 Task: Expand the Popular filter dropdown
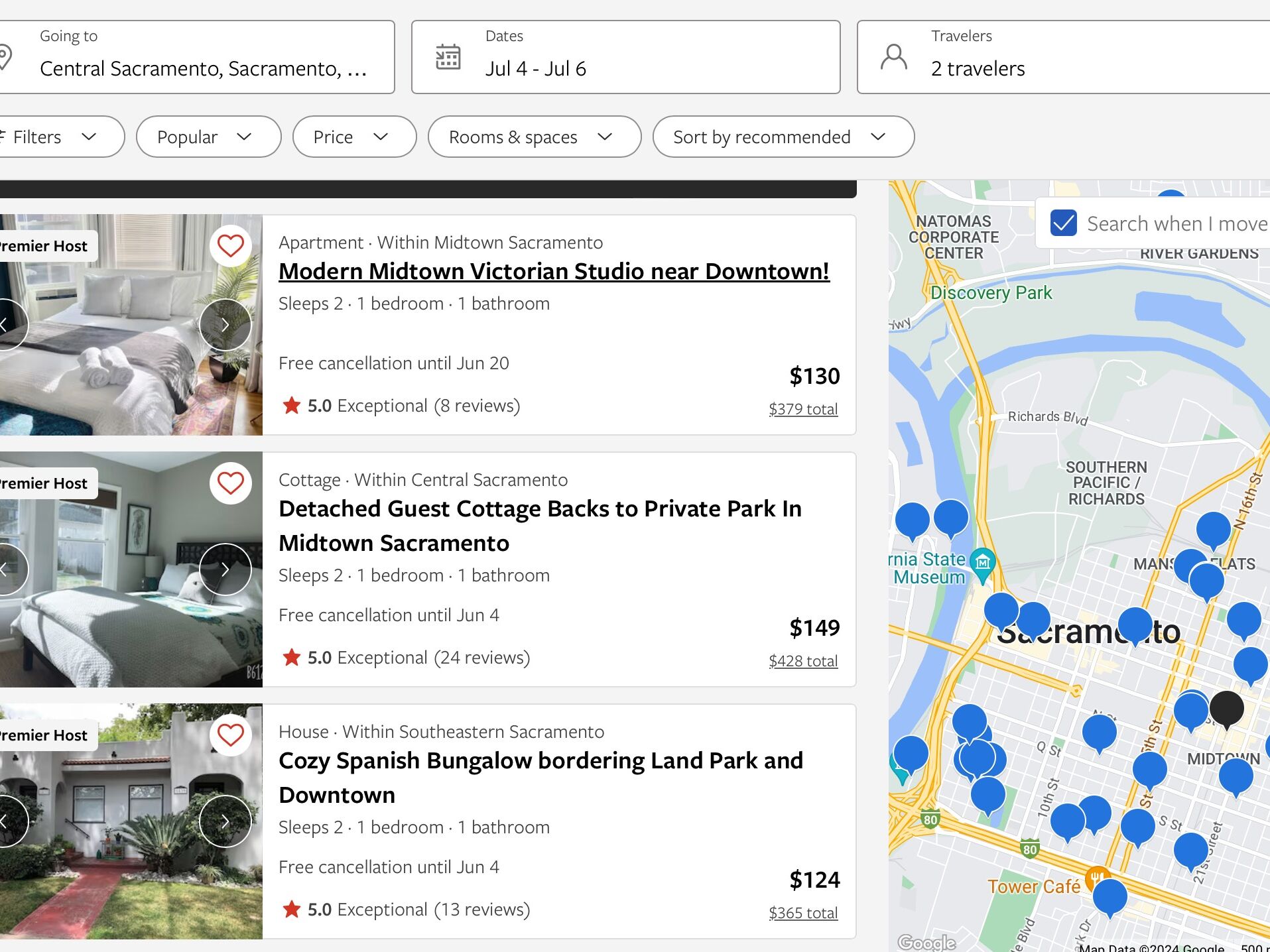pyautogui.click(x=208, y=137)
